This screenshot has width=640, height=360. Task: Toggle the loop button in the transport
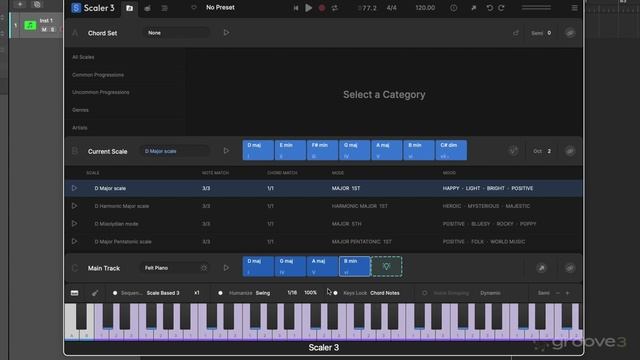pyautogui.click(x=335, y=8)
